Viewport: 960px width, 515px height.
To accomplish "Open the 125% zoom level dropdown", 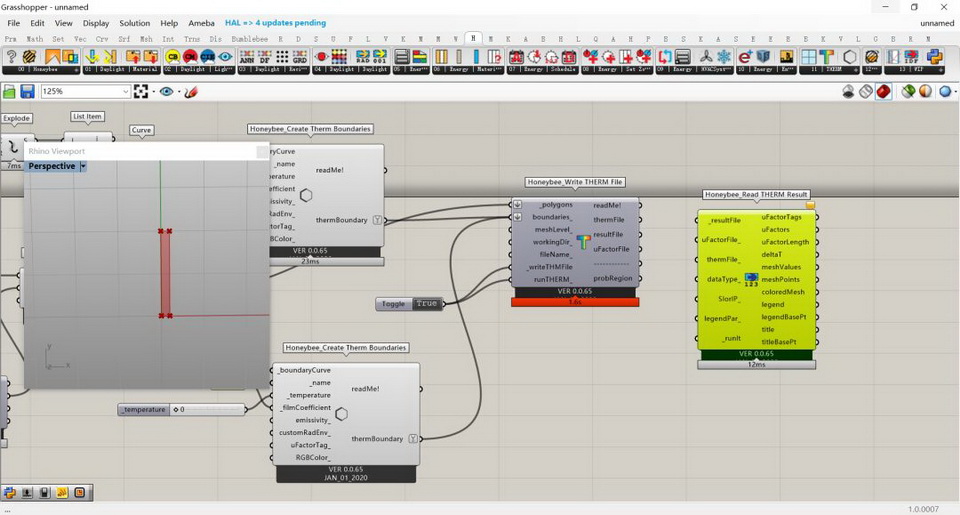I will coord(125,91).
